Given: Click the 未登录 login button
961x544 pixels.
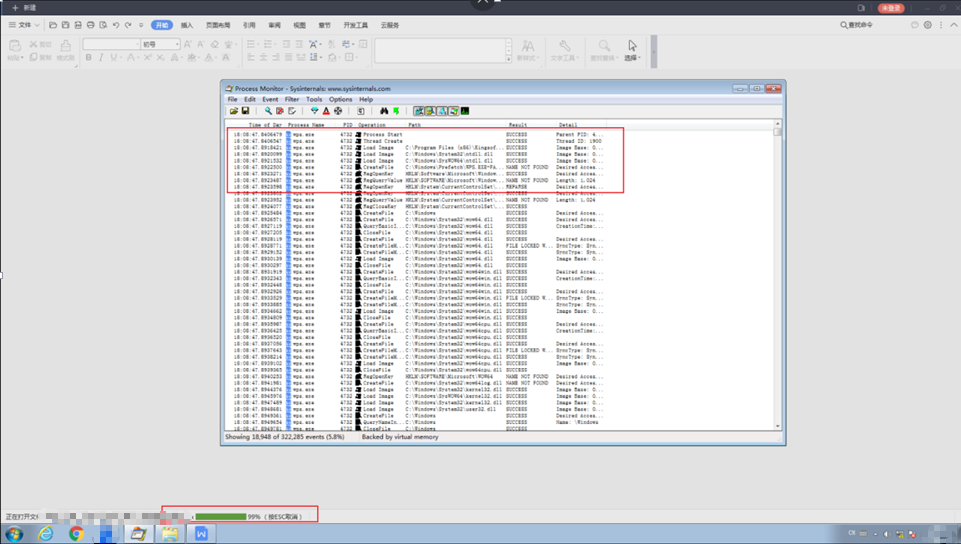Looking at the screenshot, I should [x=891, y=8].
